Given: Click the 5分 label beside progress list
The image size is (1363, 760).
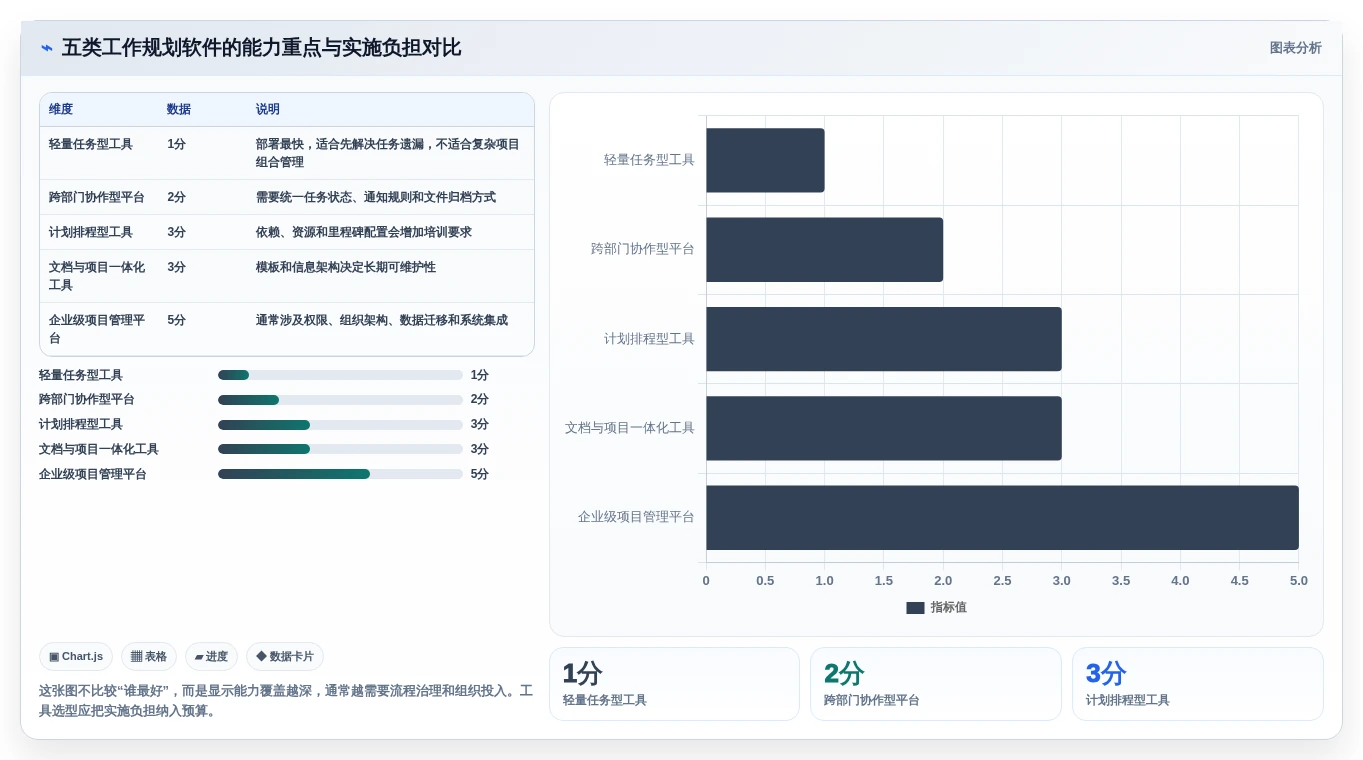Looking at the screenshot, I should pyautogui.click(x=480, y=474).
